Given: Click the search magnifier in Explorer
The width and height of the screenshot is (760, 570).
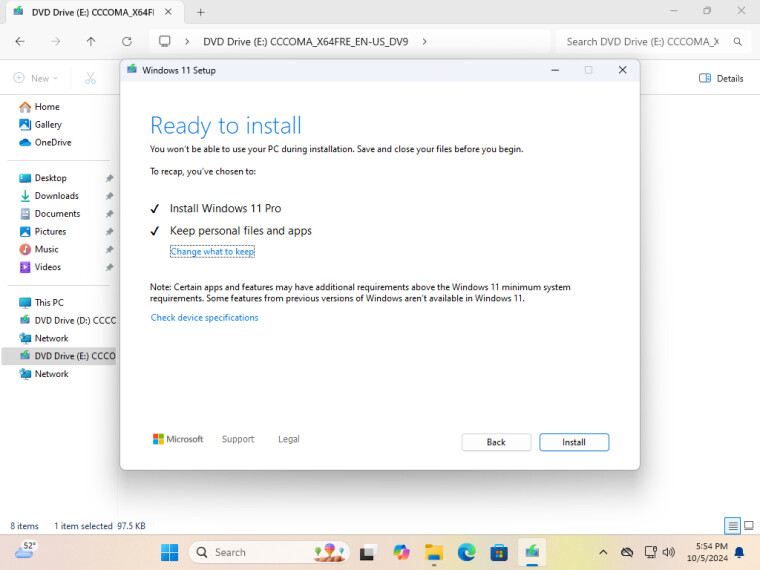Looking at the screenshot, I should (x=737, y=42).
